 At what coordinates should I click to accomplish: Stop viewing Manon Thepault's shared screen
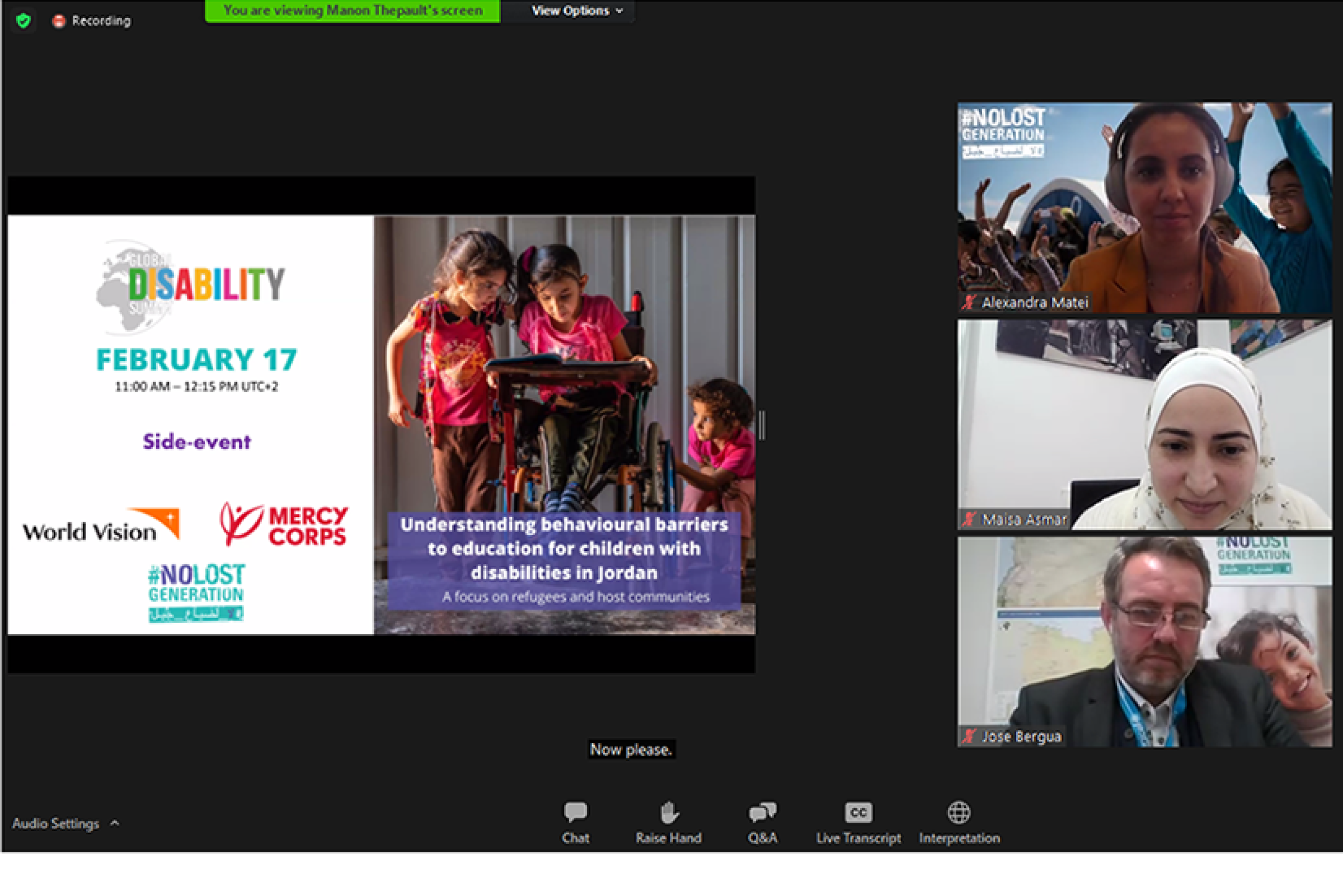click(x=351, y=10)
